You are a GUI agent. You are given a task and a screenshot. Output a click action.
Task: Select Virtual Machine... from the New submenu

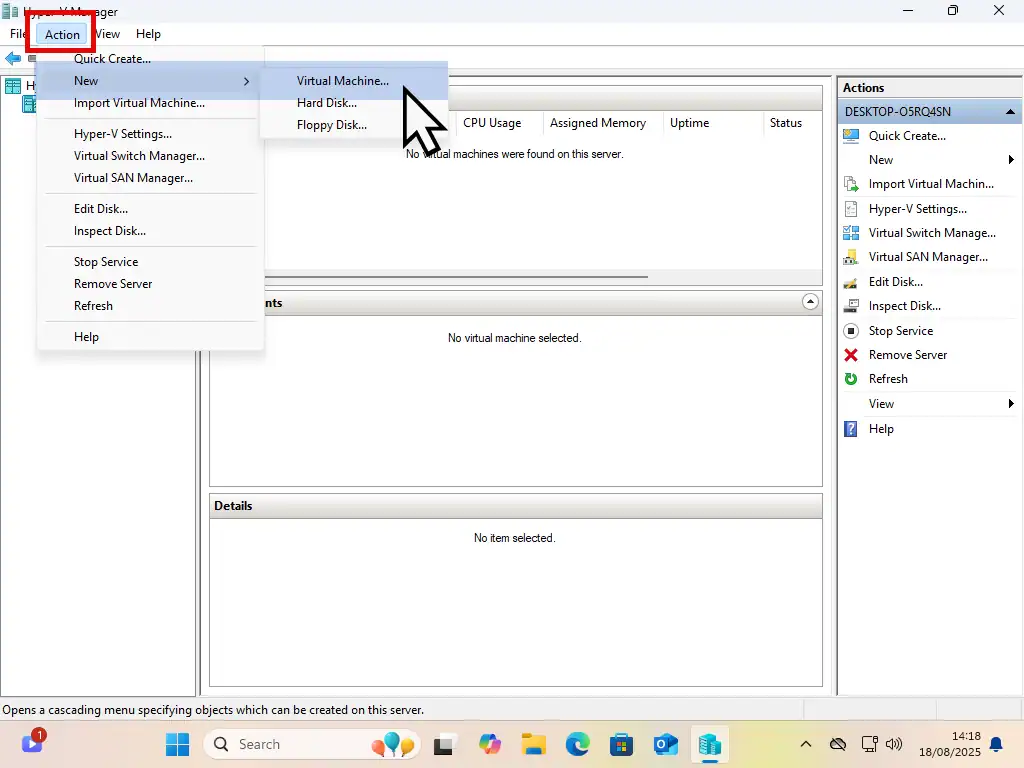[x=342, y=81]
